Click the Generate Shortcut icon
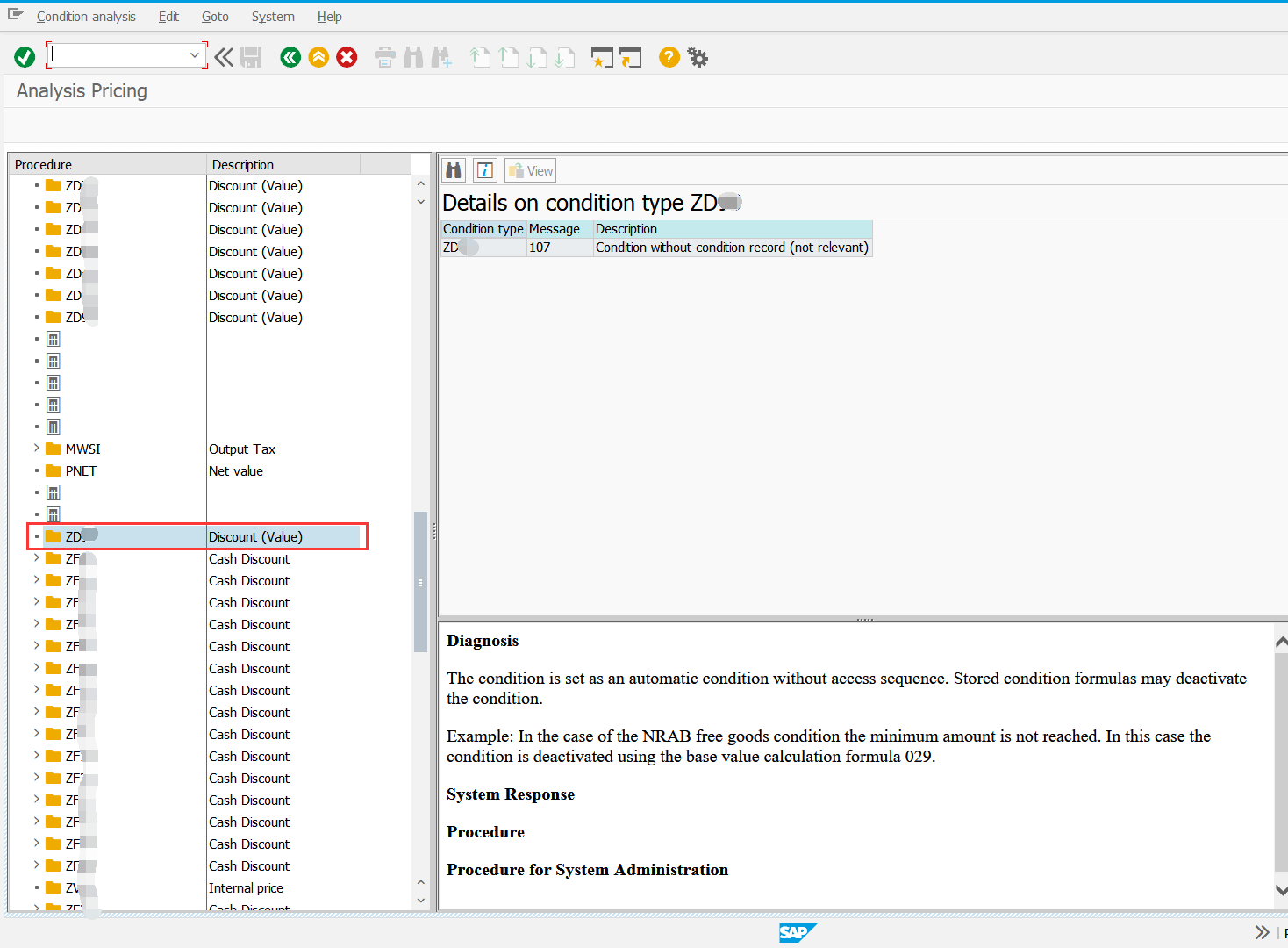Viewport: 1288px width, 948px height. (x=631, y=57)
